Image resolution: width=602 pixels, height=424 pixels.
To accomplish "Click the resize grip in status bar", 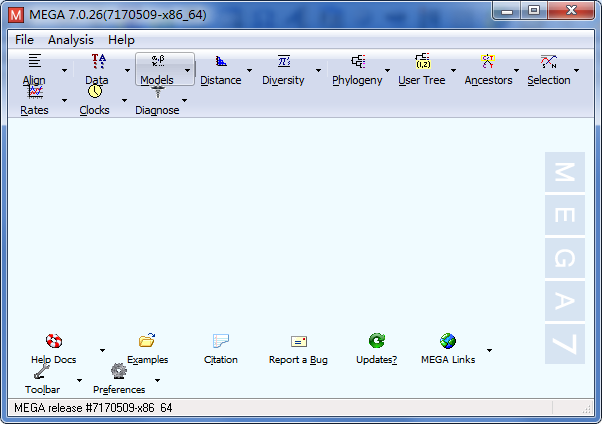I will click(587, 409).
